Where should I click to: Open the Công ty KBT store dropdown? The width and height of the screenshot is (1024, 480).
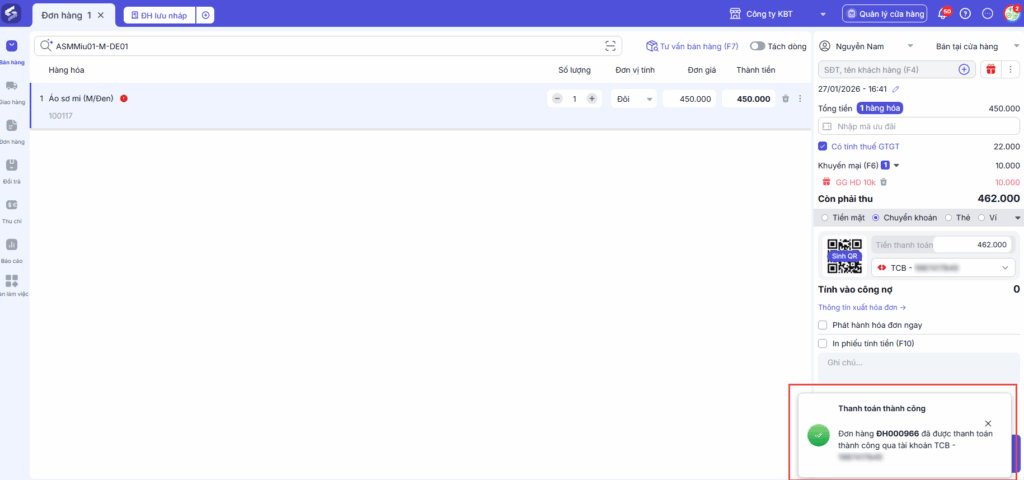(777, 14)
